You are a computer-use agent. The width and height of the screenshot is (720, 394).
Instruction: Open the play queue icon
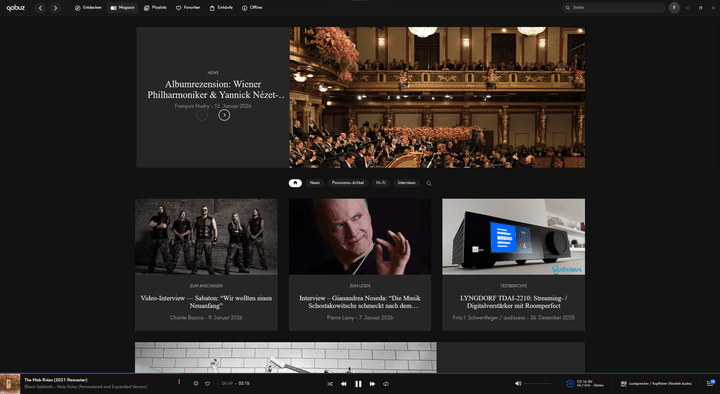[x=711, y=383]
